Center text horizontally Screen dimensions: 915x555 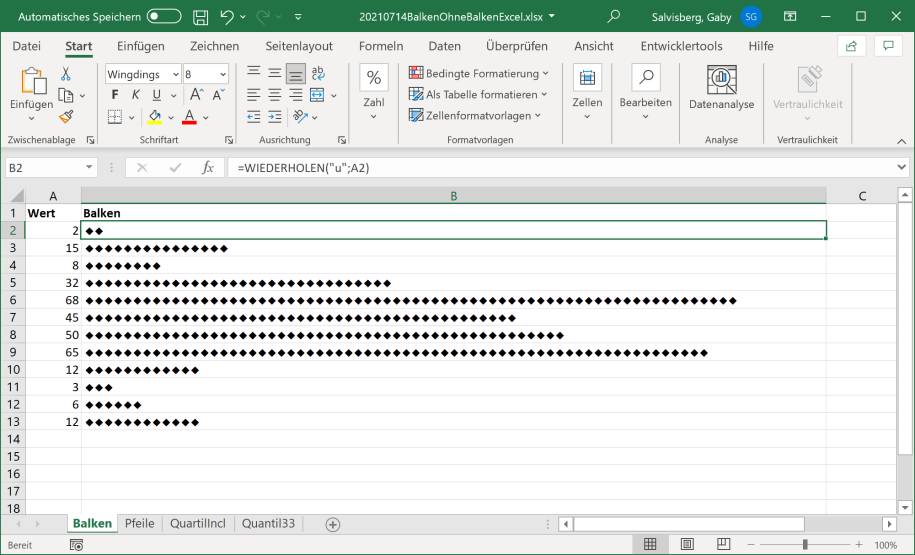[274, 95]
